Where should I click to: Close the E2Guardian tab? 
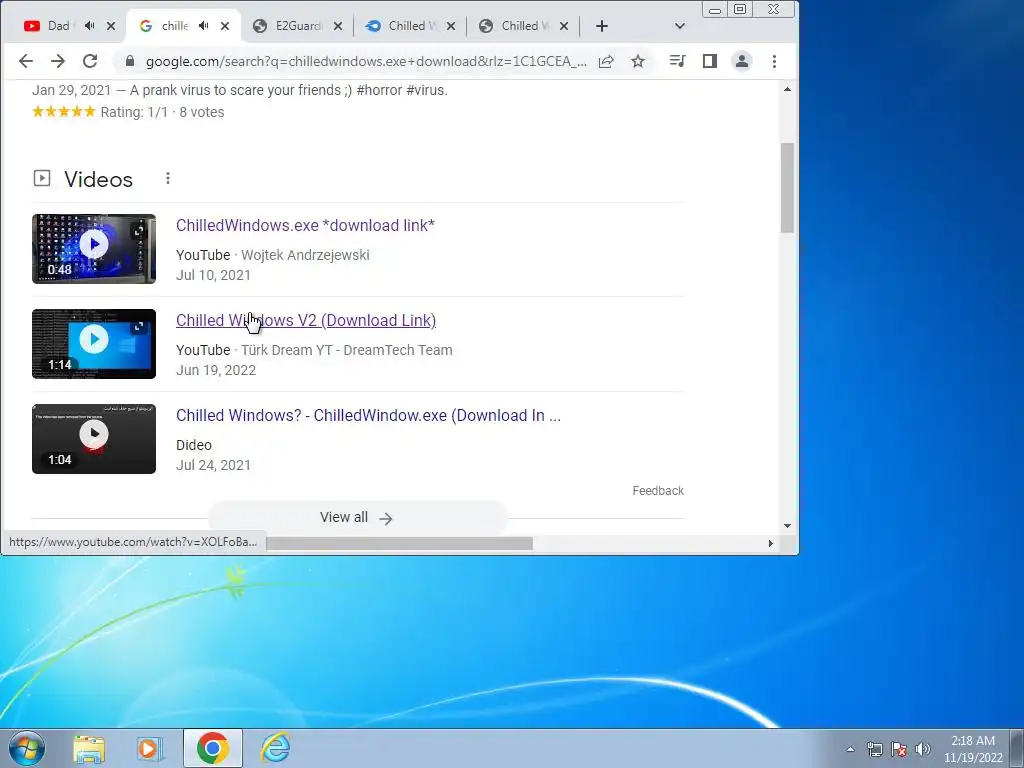click(338, 26)
